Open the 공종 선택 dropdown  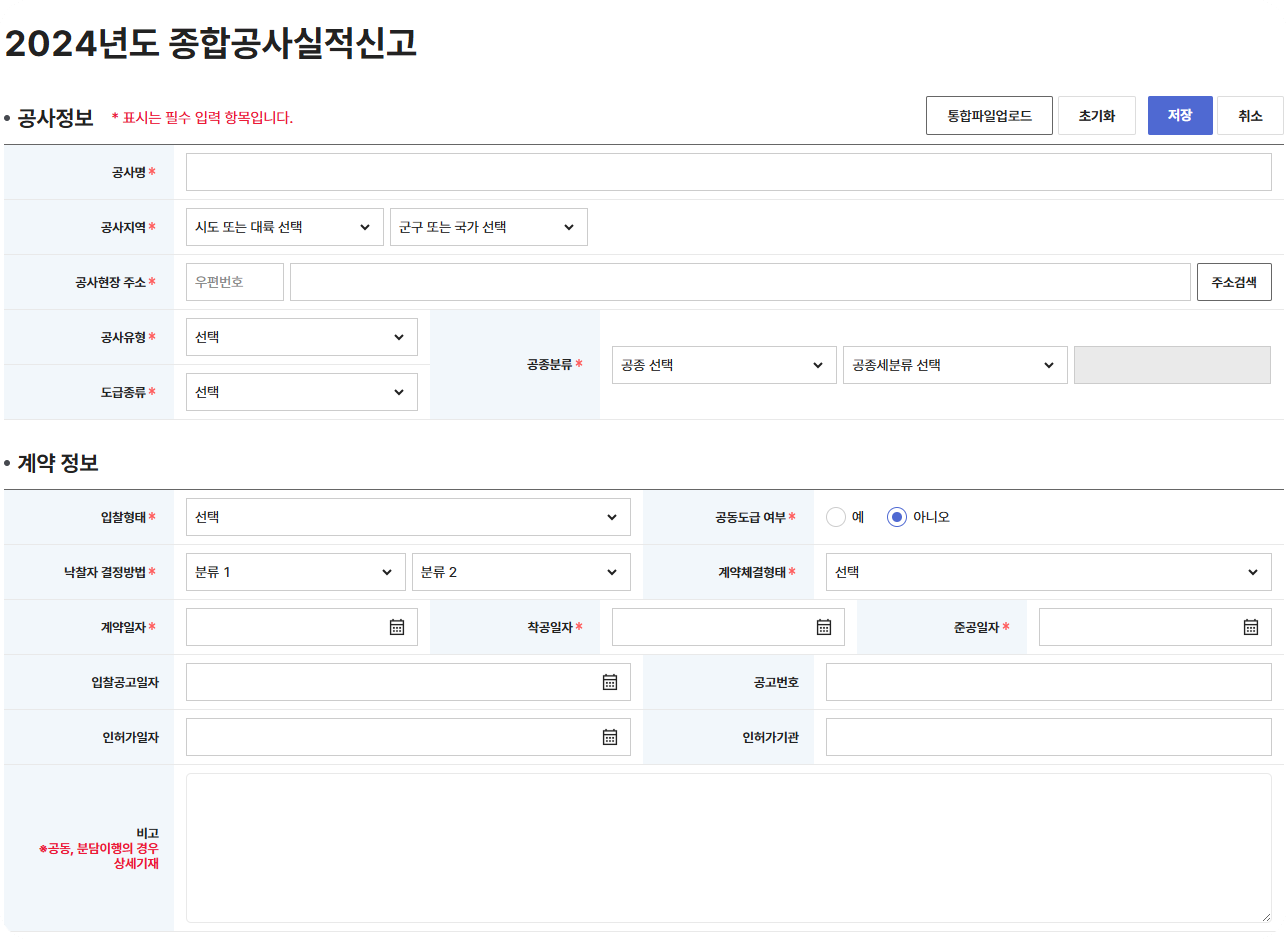click(723, 364)
